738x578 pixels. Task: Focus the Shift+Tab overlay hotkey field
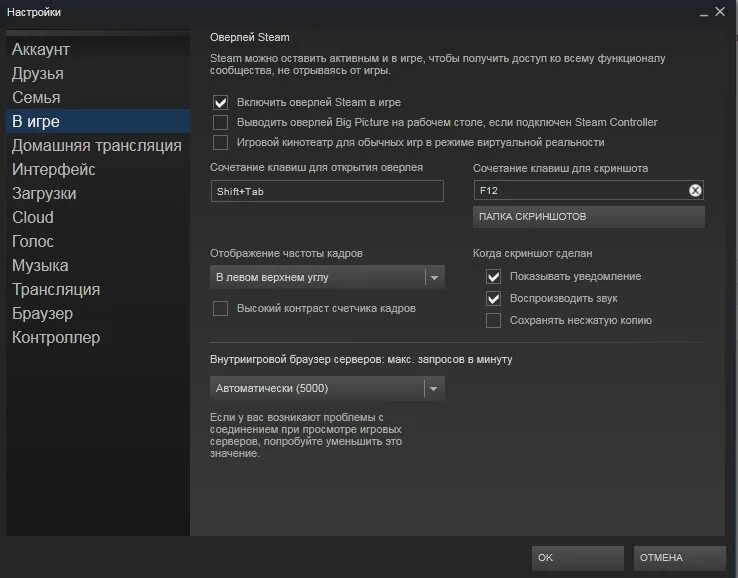click(x=327, y=191)
